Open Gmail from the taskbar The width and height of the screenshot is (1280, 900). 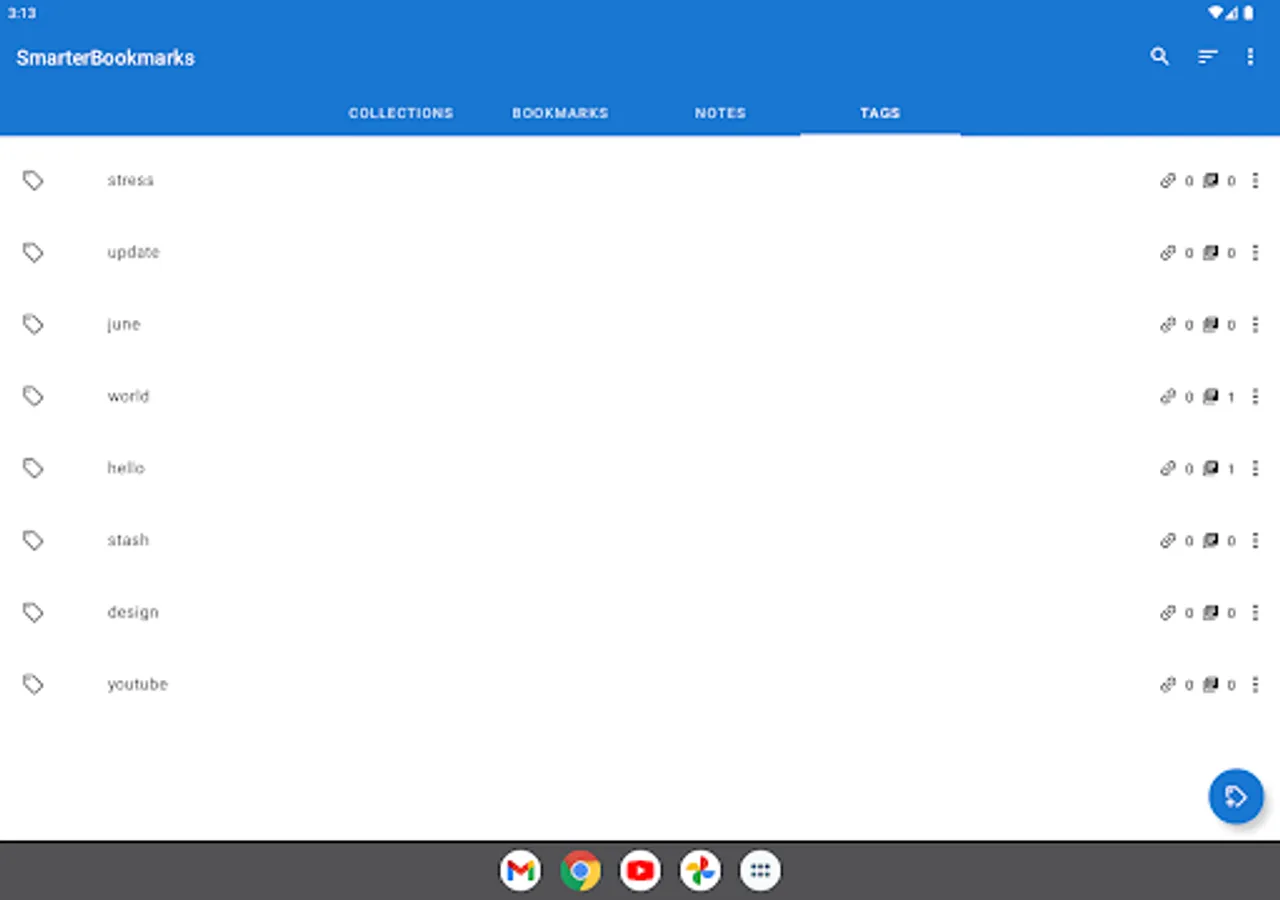point(520,871)
